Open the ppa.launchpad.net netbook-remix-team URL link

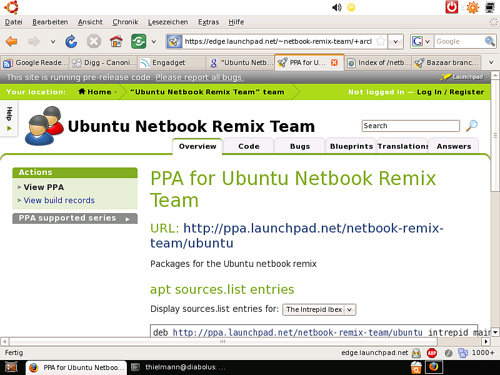coord(297,236)
